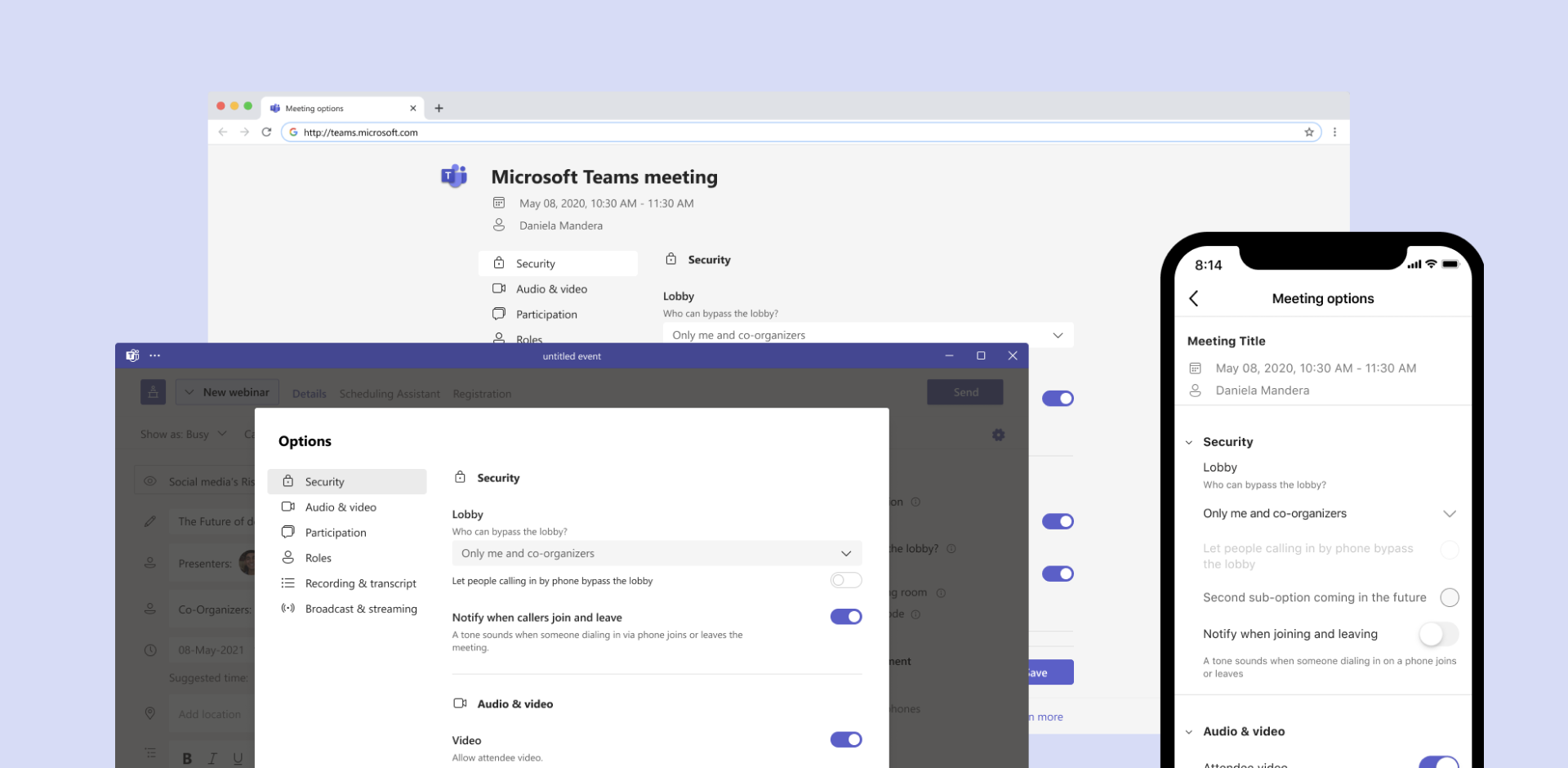Open the New webinar dropdown
This screenshot has width=1568, height=768.
[x=227, y=392]
